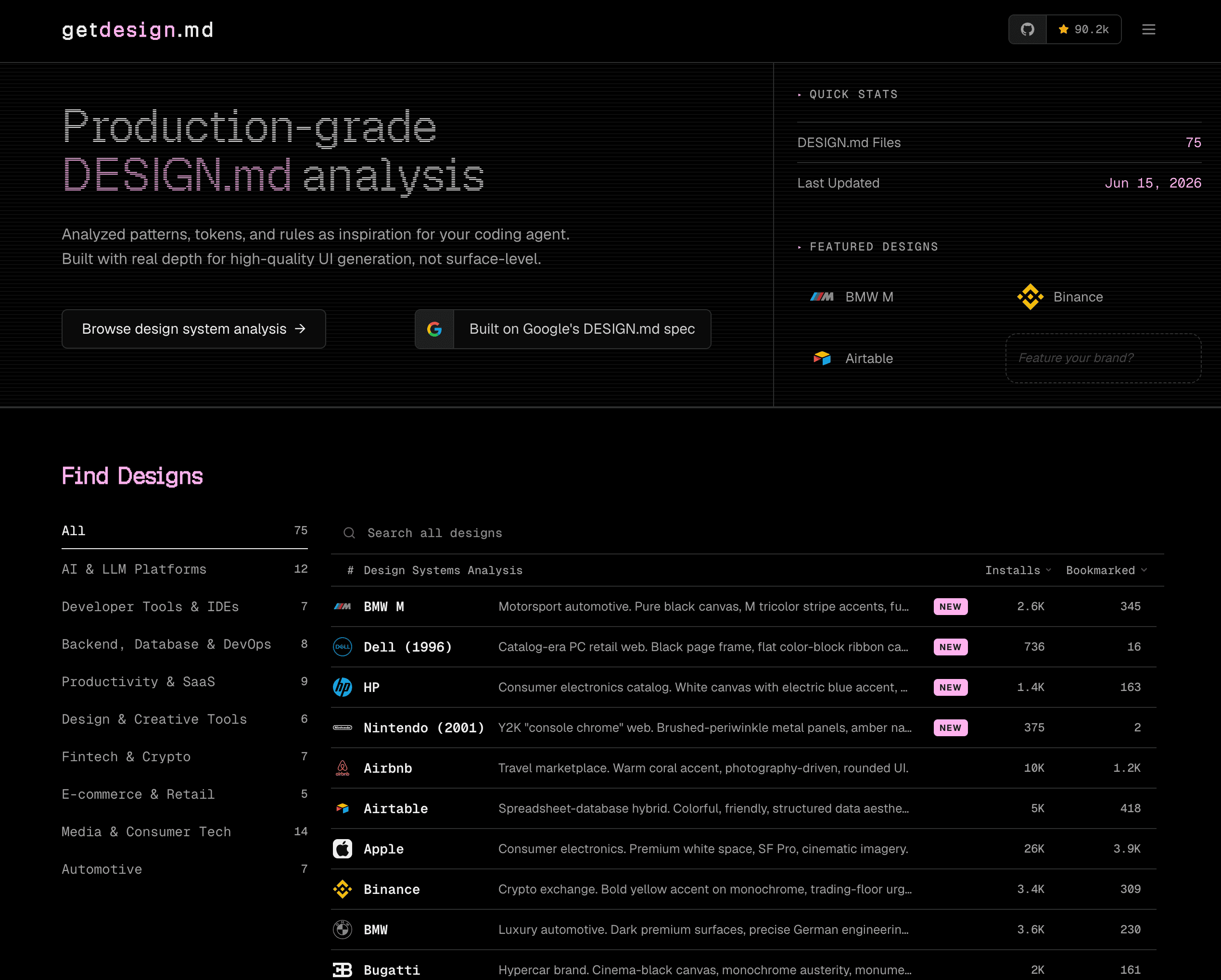The height and width of the screenshot is (980, 1221).
Task: Open the Dell (1996) design row name
Action: click(x=408, y=647)
